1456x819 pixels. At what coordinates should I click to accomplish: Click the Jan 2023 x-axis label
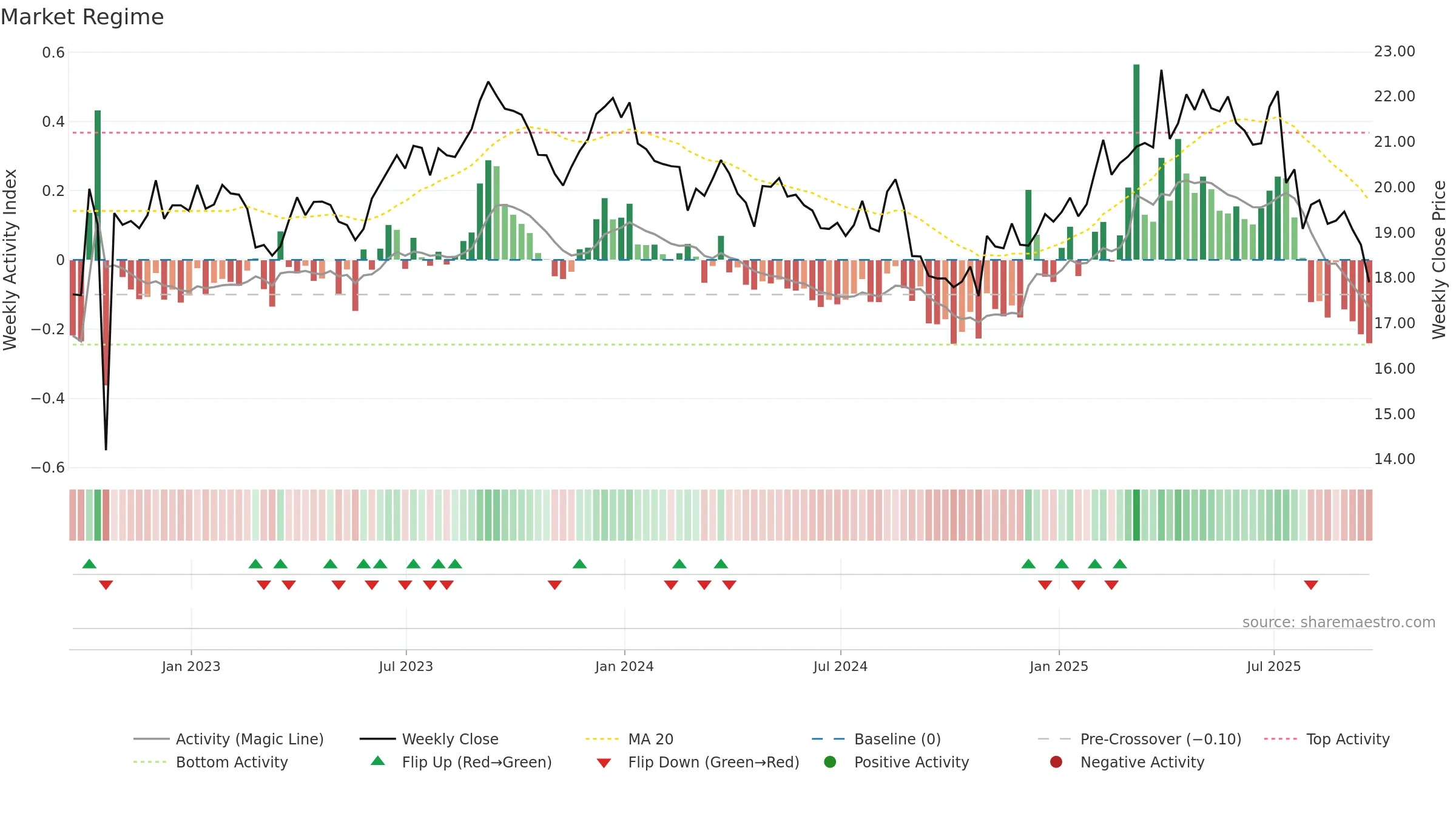[191, 666]
